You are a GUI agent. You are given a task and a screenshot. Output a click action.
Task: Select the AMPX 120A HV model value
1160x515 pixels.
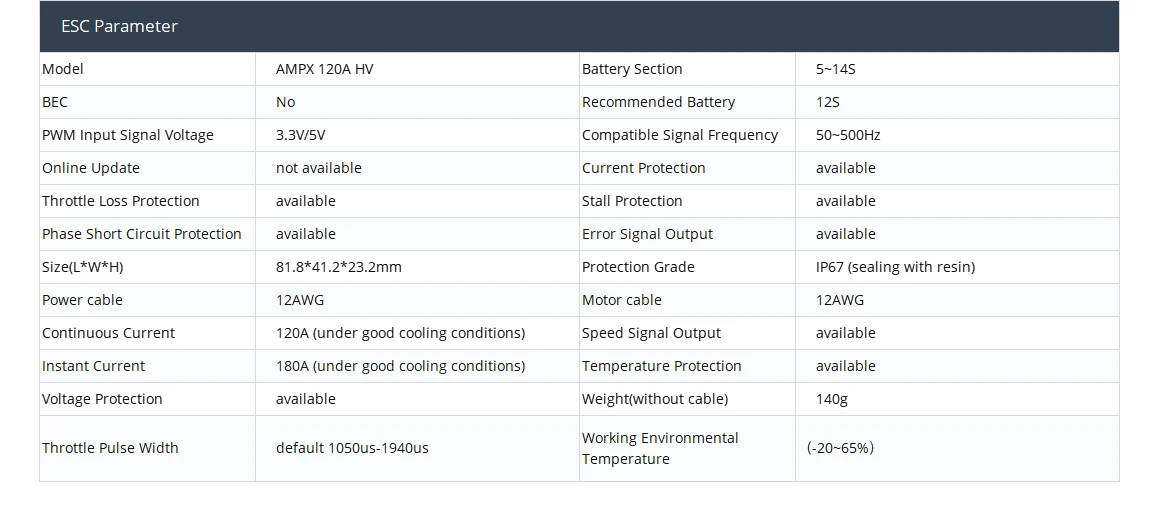click(x=324, y=69)
